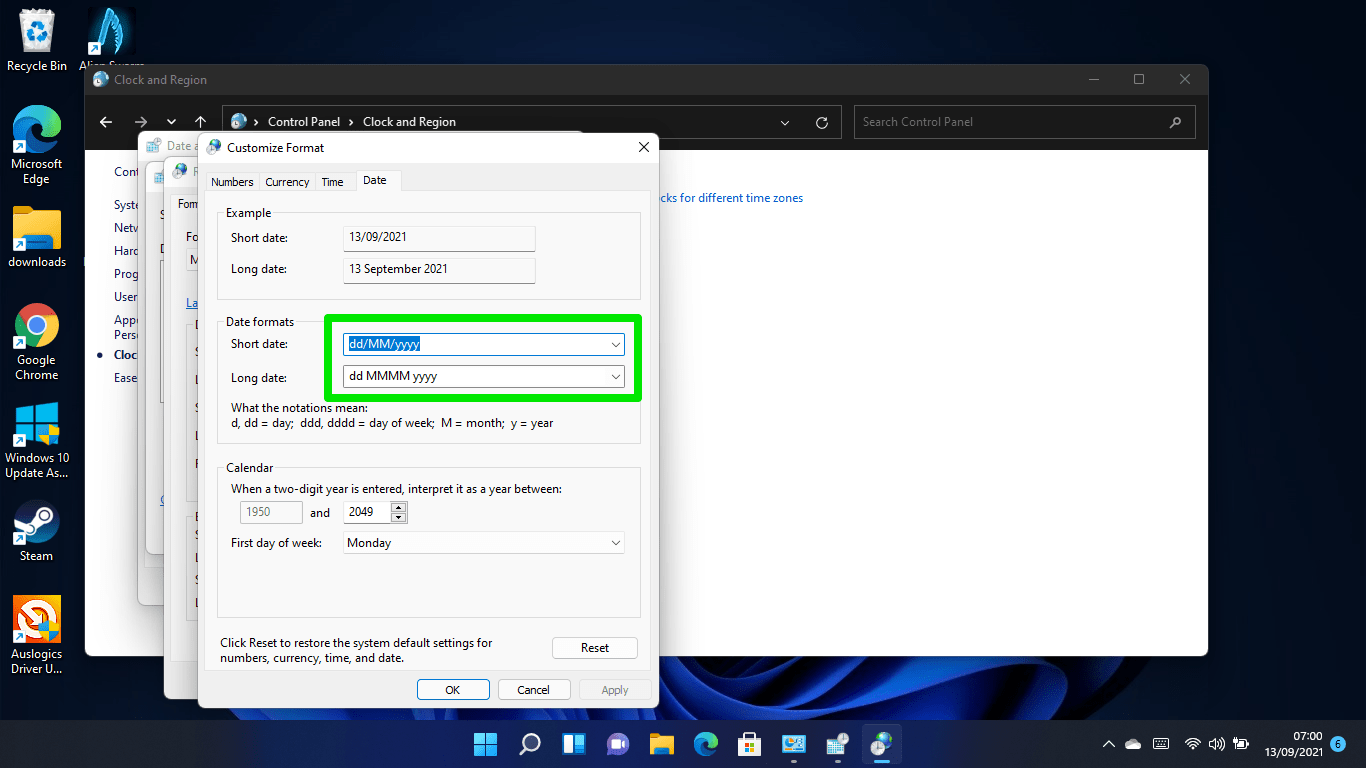Switch to the Numbers tab

click(x=232, y=182)
